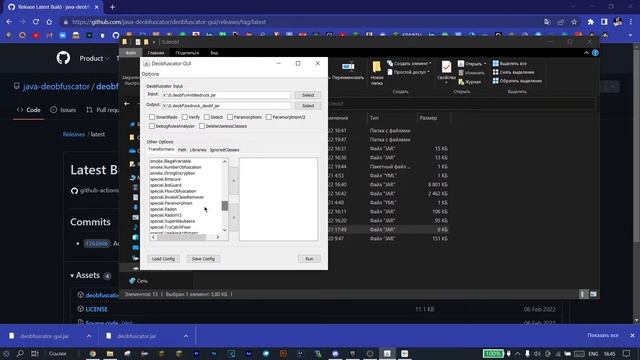Viewport: 640px width, 360px height.
Task: Toggle the Detect checkbox
Action: (207, 117)
